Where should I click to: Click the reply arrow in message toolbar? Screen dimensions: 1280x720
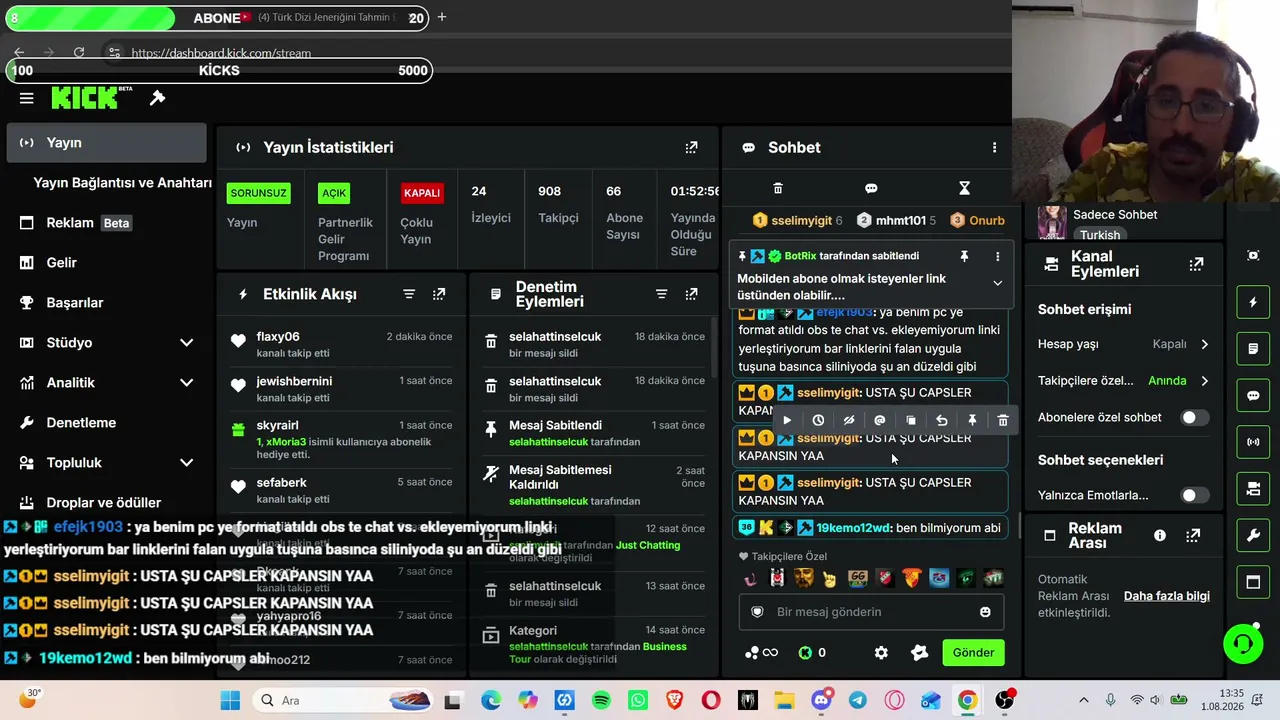941,421
